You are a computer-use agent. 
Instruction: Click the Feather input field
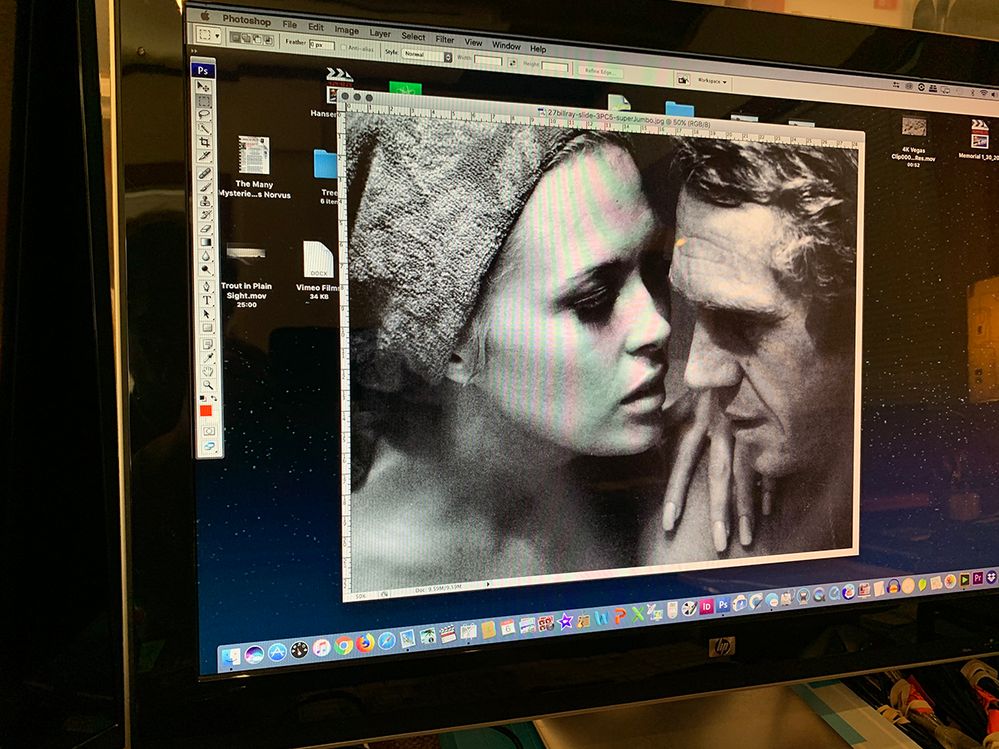(x=322, y=45)
